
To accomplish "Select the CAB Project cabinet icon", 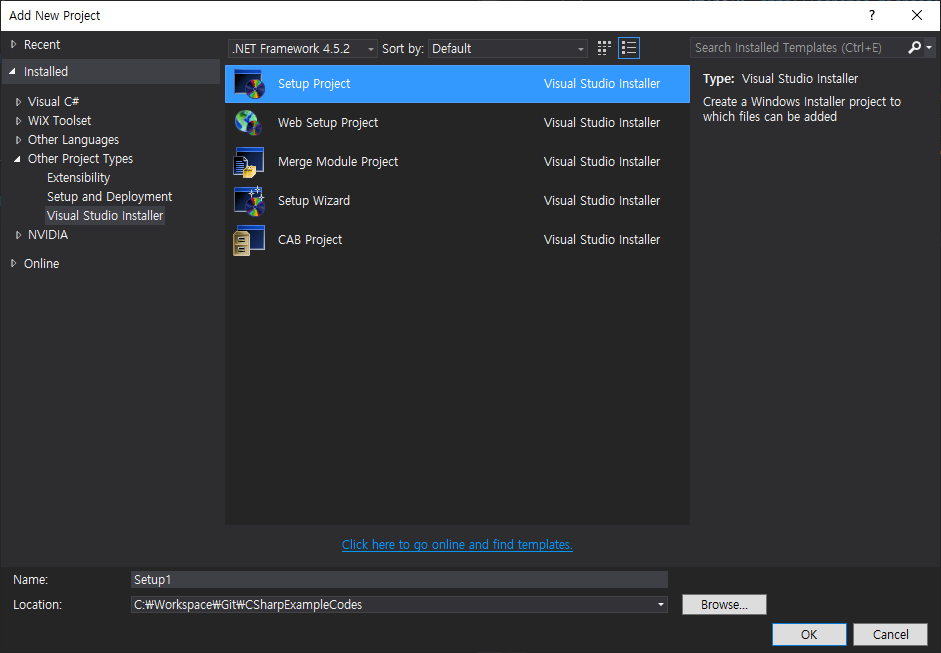I will click(249, 240).
